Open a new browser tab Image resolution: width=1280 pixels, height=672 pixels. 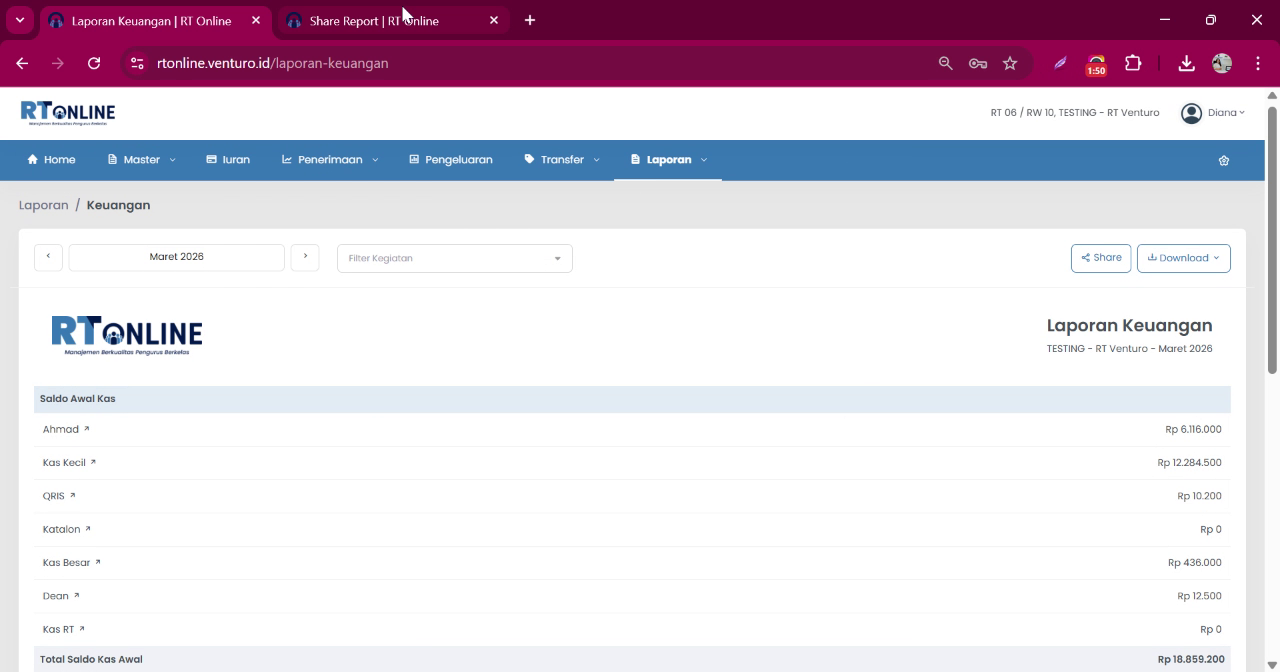pos(530,20)
